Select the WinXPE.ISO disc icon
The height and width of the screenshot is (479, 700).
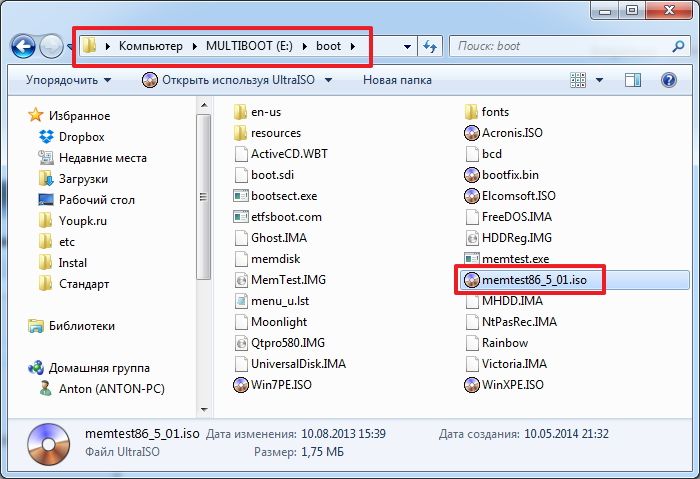tap(473, 384)
